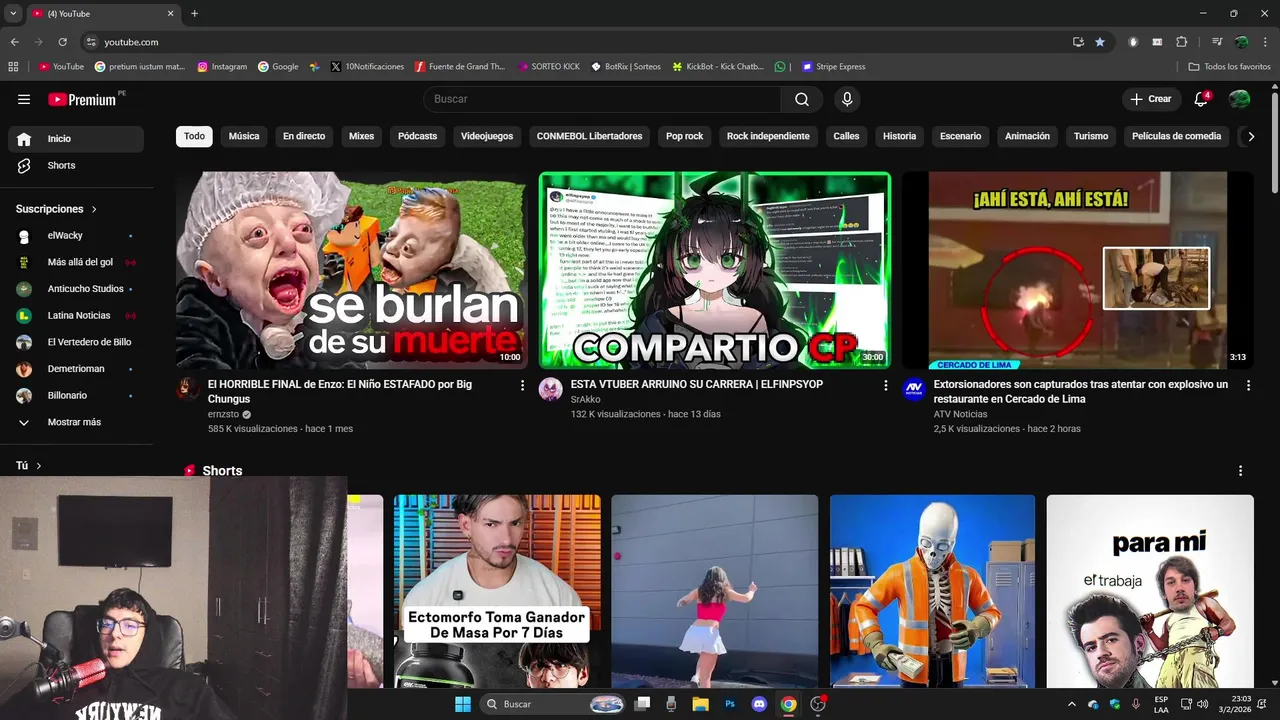Select the Música filter chip
This screenshot has height=720, width=1280.
pos(244,136)
